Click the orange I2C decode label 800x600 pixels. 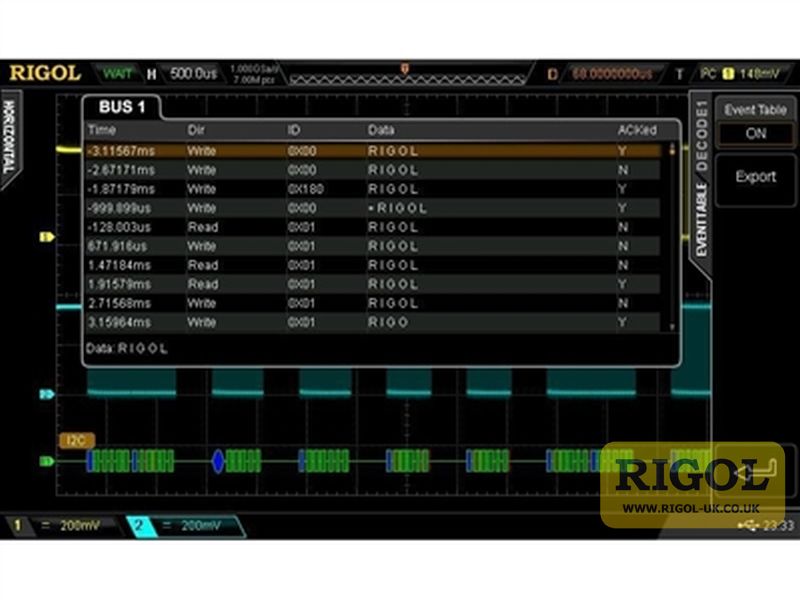pyautogui.click(x=77, y=440)
